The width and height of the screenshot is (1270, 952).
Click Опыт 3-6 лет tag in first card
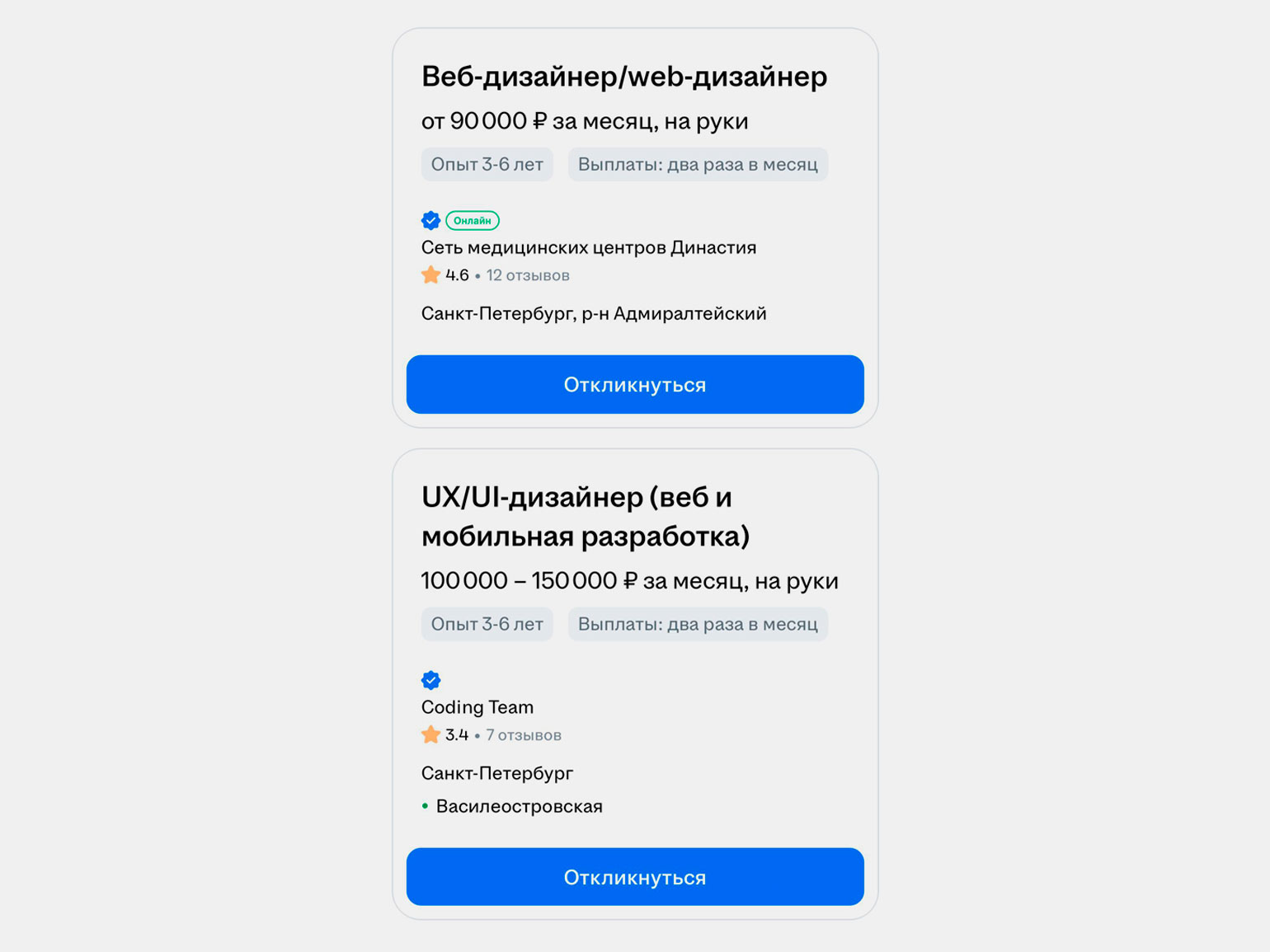coord(487,165)
